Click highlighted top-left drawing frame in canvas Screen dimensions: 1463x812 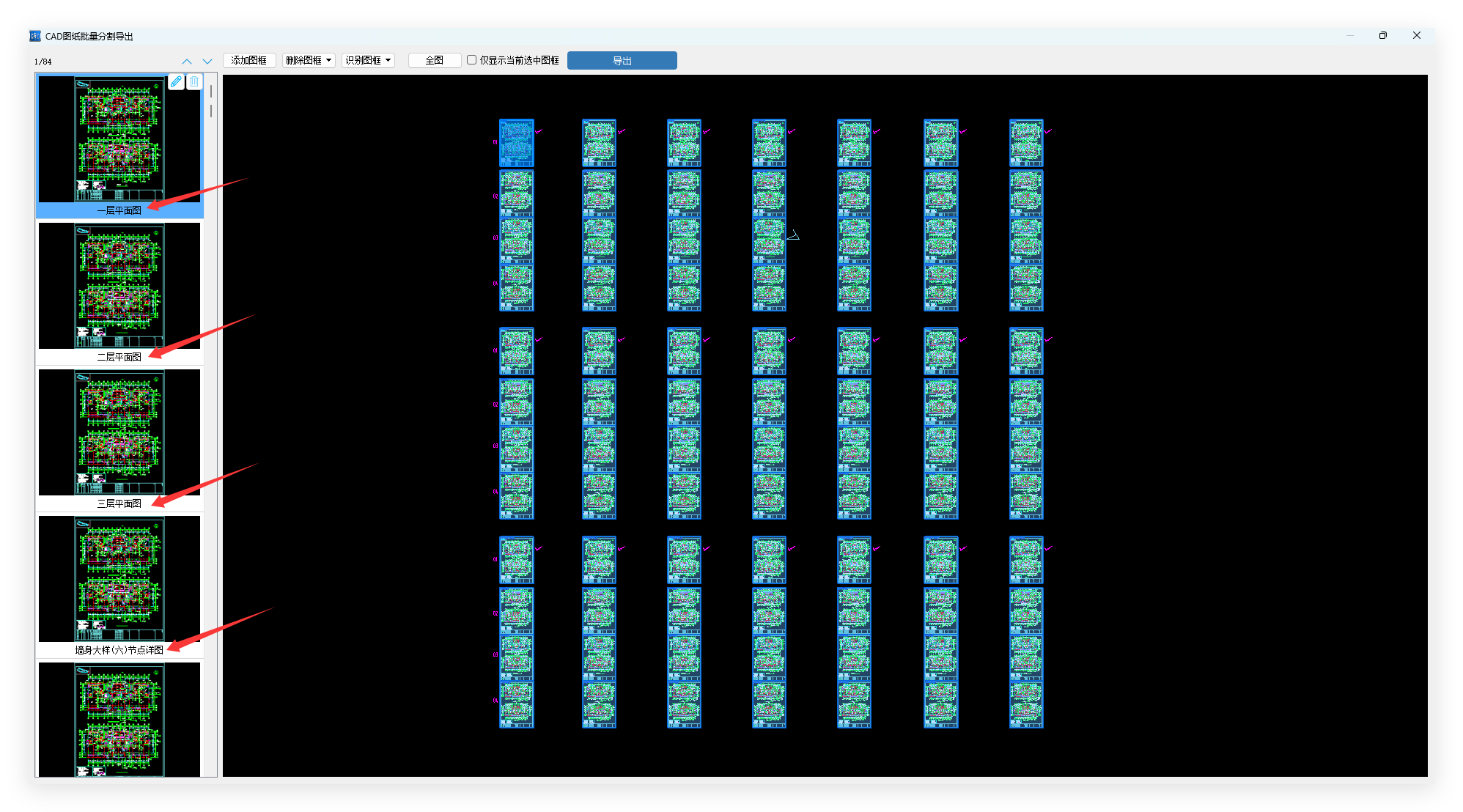coord(517,143)
